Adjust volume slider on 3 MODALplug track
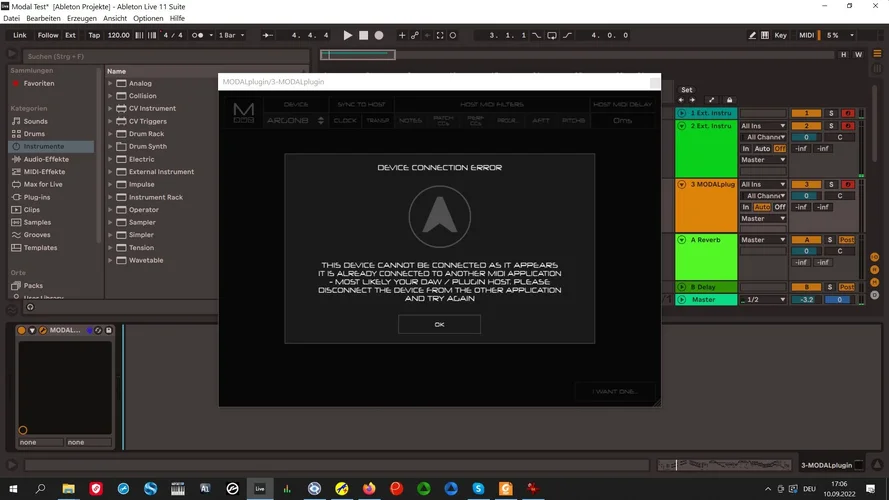 pyautogui.click(x=806, y=196)
